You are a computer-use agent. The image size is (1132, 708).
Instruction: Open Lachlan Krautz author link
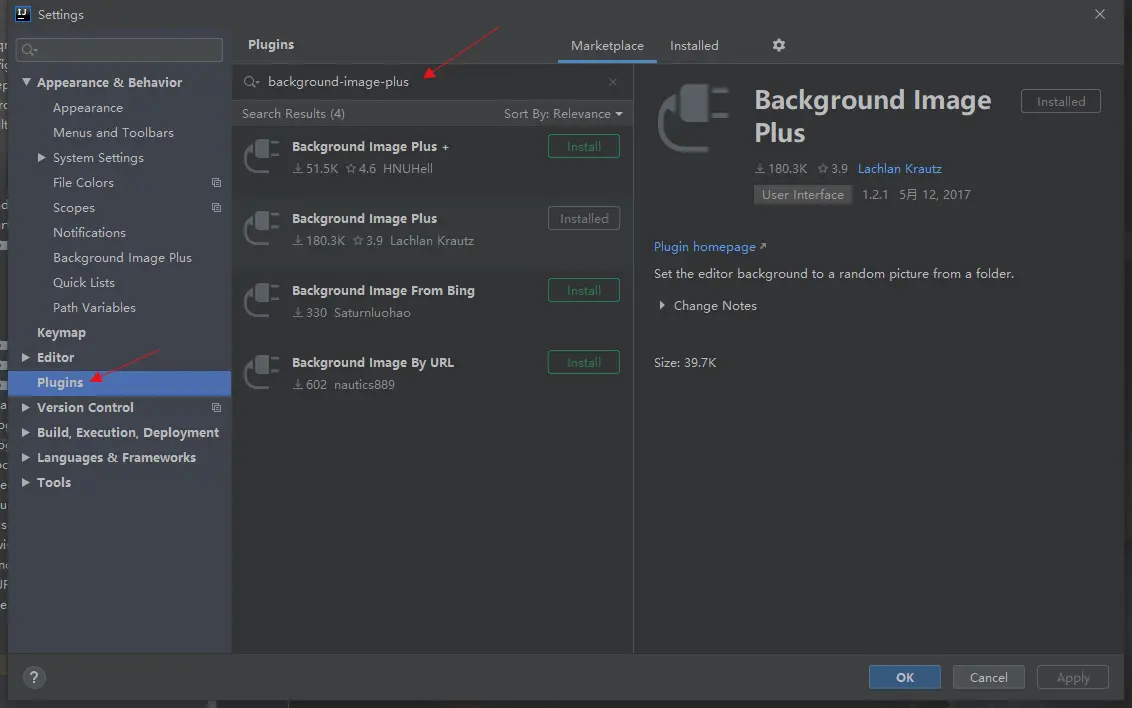pyautogui.click(x=900, y=169)
